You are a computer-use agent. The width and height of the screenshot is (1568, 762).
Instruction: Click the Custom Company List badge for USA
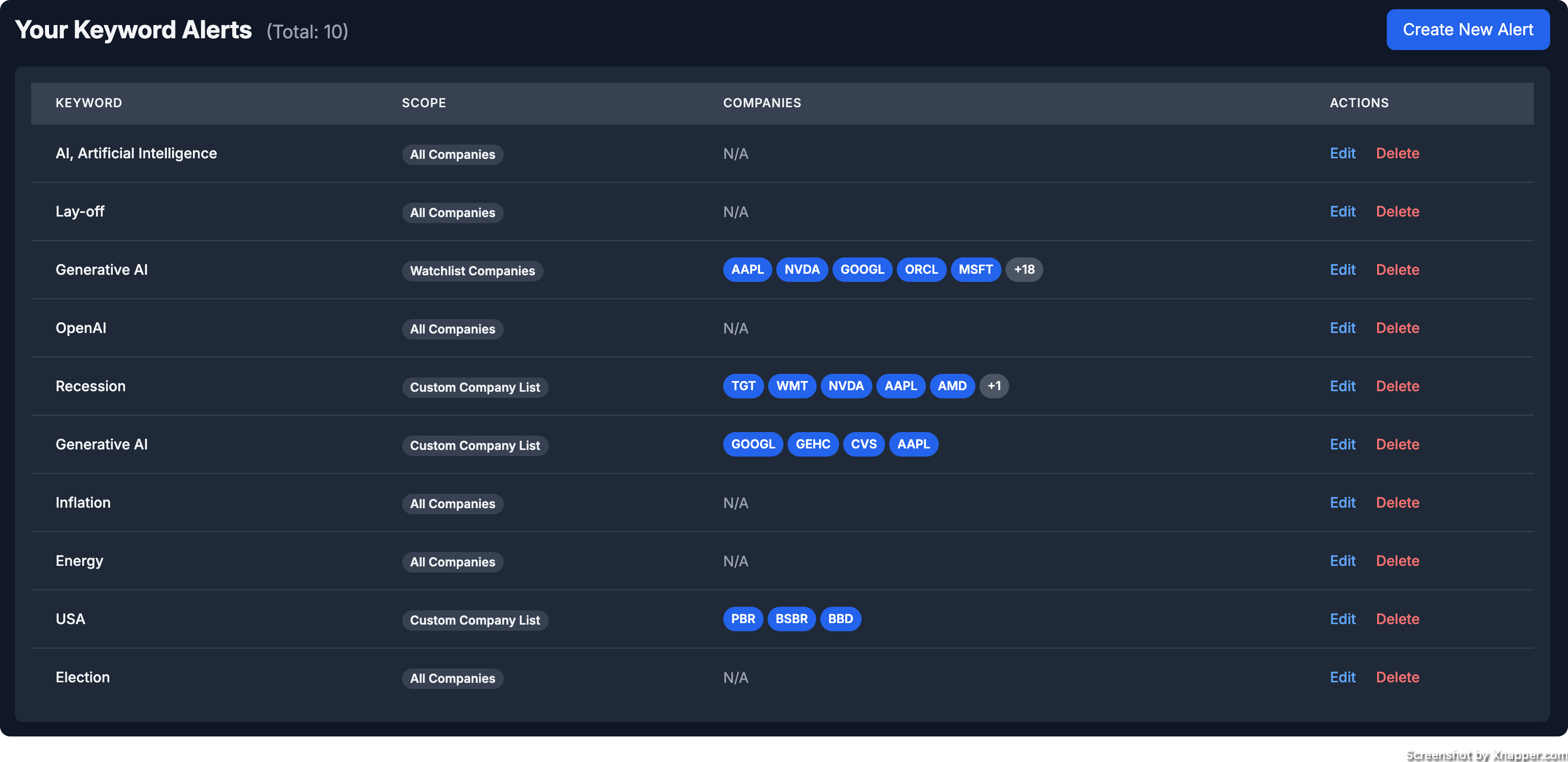click(475, 620)
